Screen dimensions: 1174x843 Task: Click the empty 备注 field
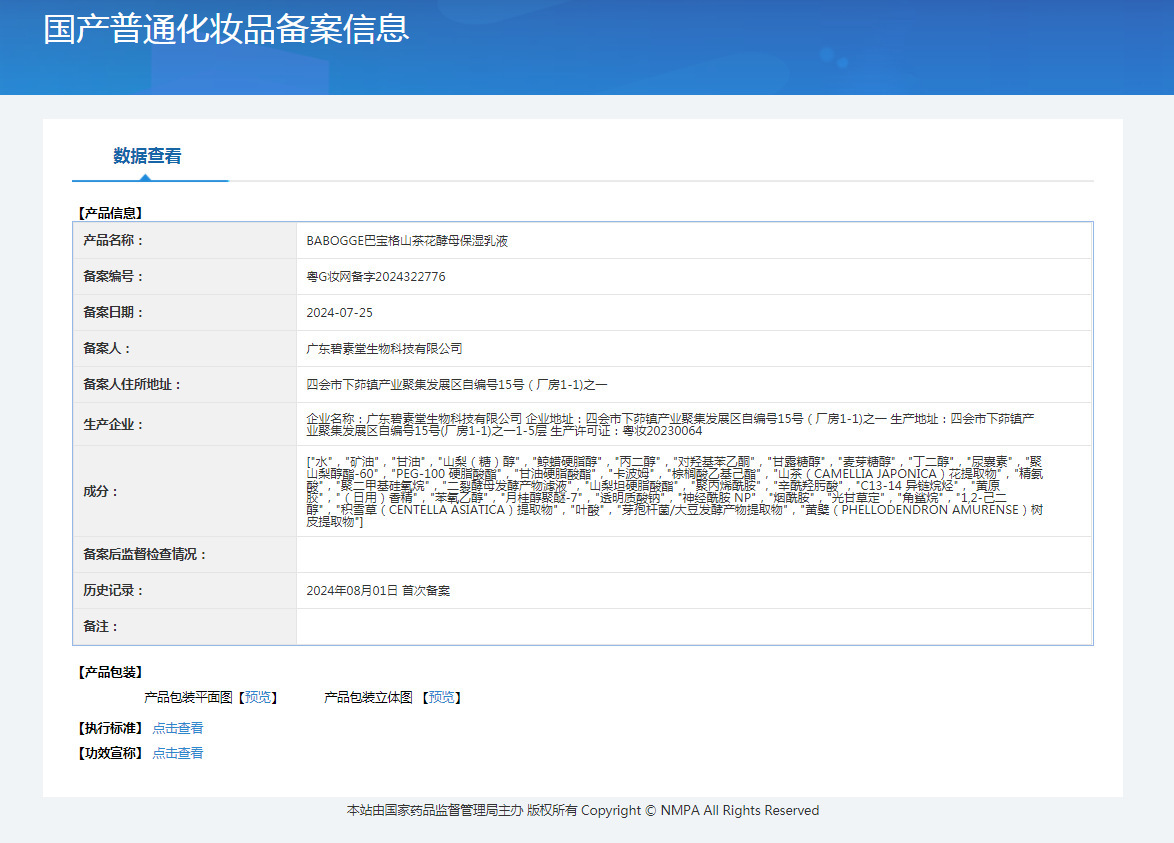600,626
